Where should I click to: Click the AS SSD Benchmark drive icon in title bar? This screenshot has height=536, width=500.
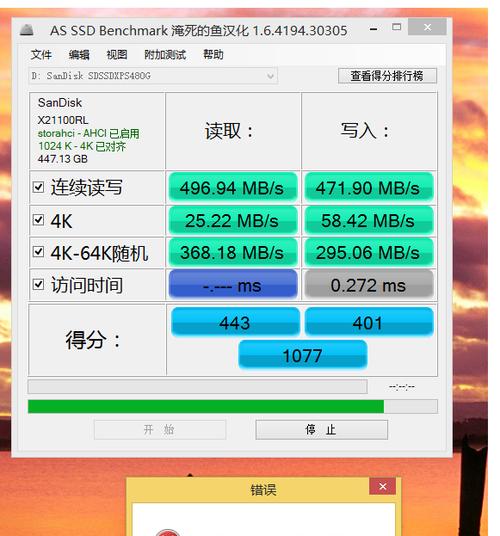point(26,30)
